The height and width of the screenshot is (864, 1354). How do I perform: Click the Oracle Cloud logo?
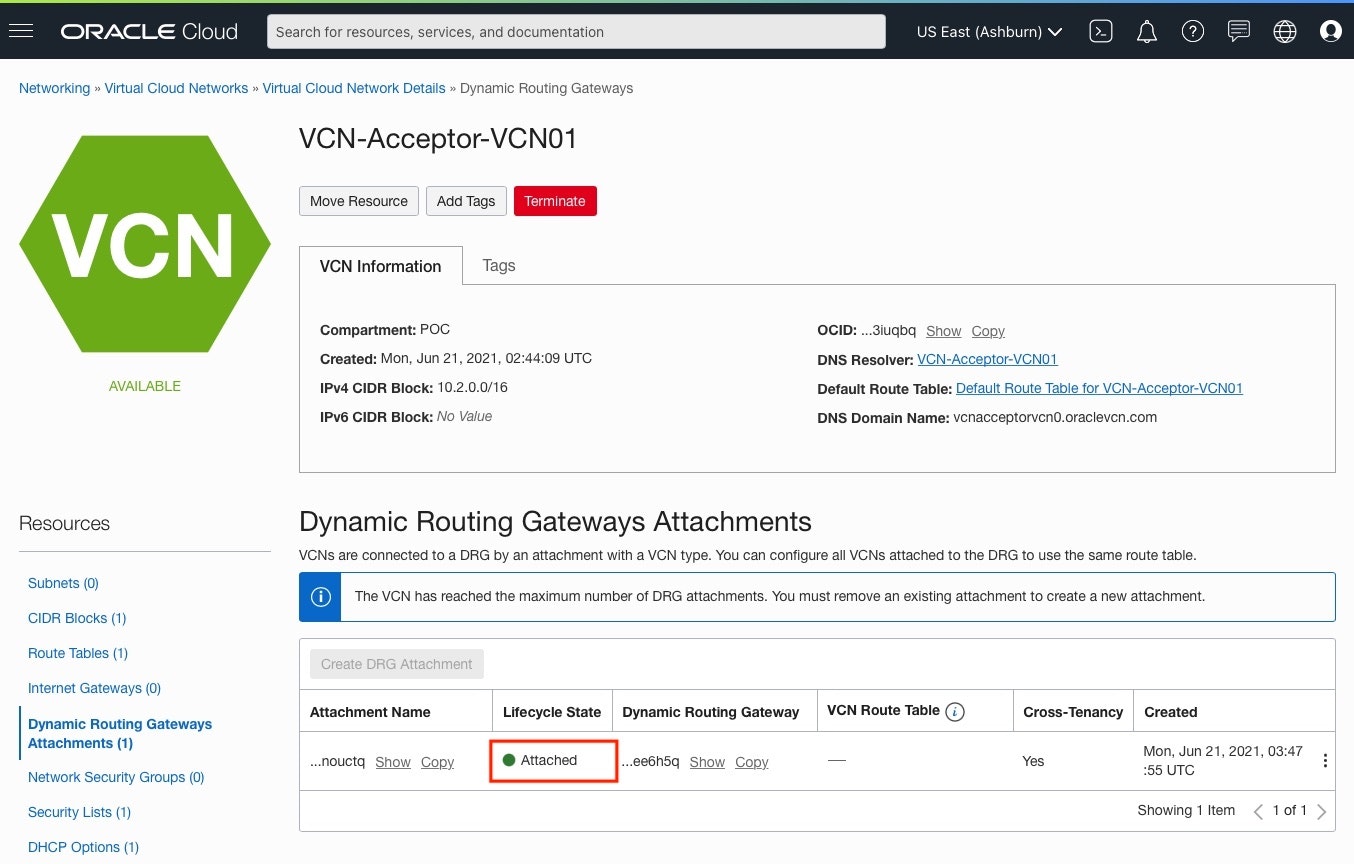[x=149, y=32]
